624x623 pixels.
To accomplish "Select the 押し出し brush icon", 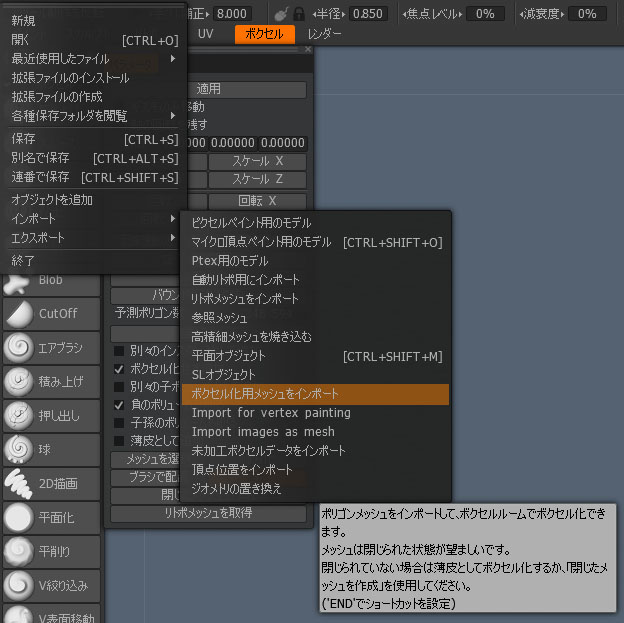I will pyautogui.click(x=19, y=416).
